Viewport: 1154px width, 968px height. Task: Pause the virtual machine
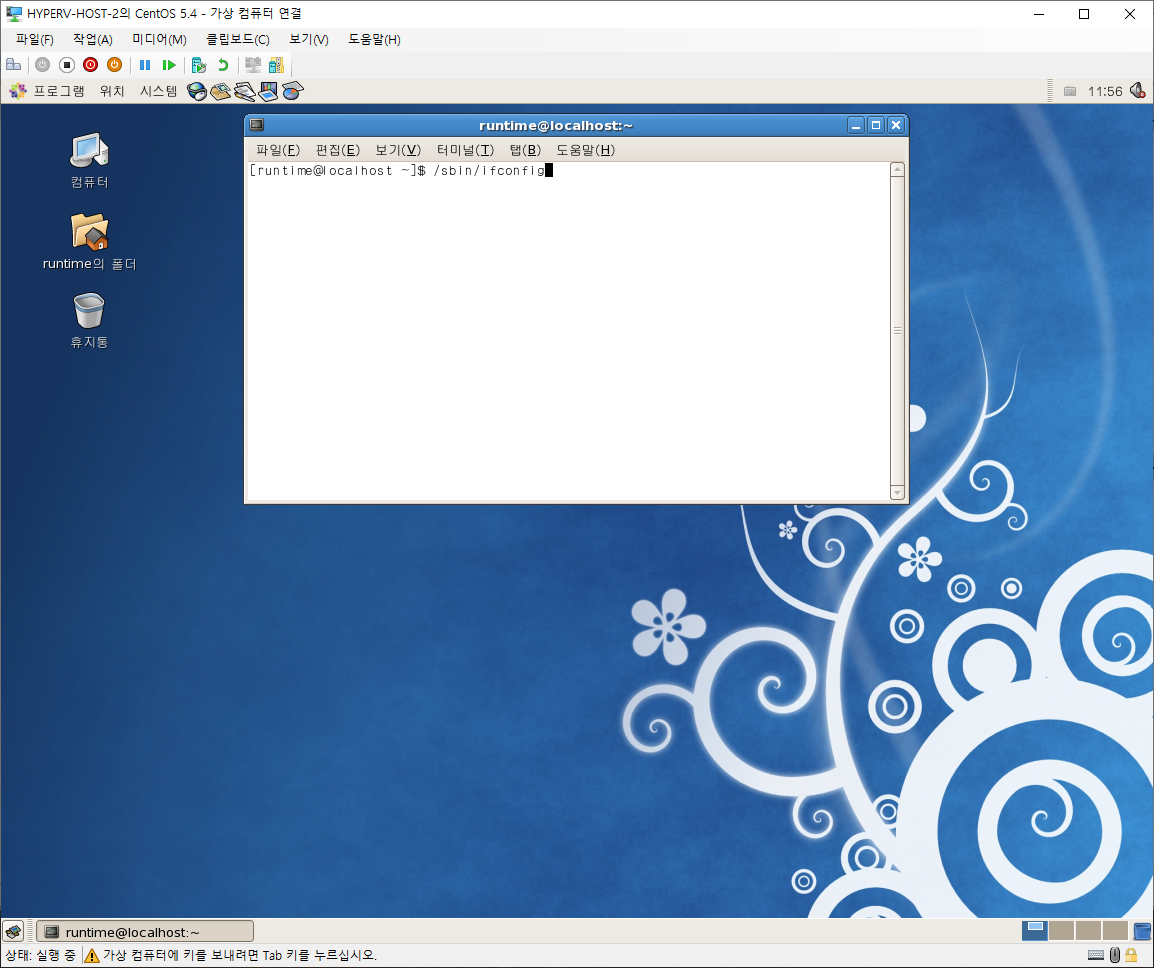coord(145,65)
